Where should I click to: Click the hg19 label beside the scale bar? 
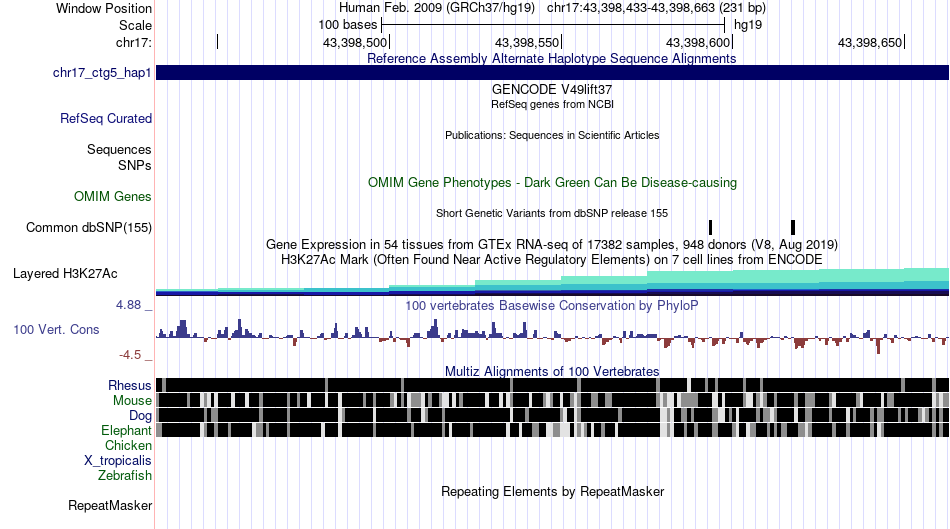(748, 25)
